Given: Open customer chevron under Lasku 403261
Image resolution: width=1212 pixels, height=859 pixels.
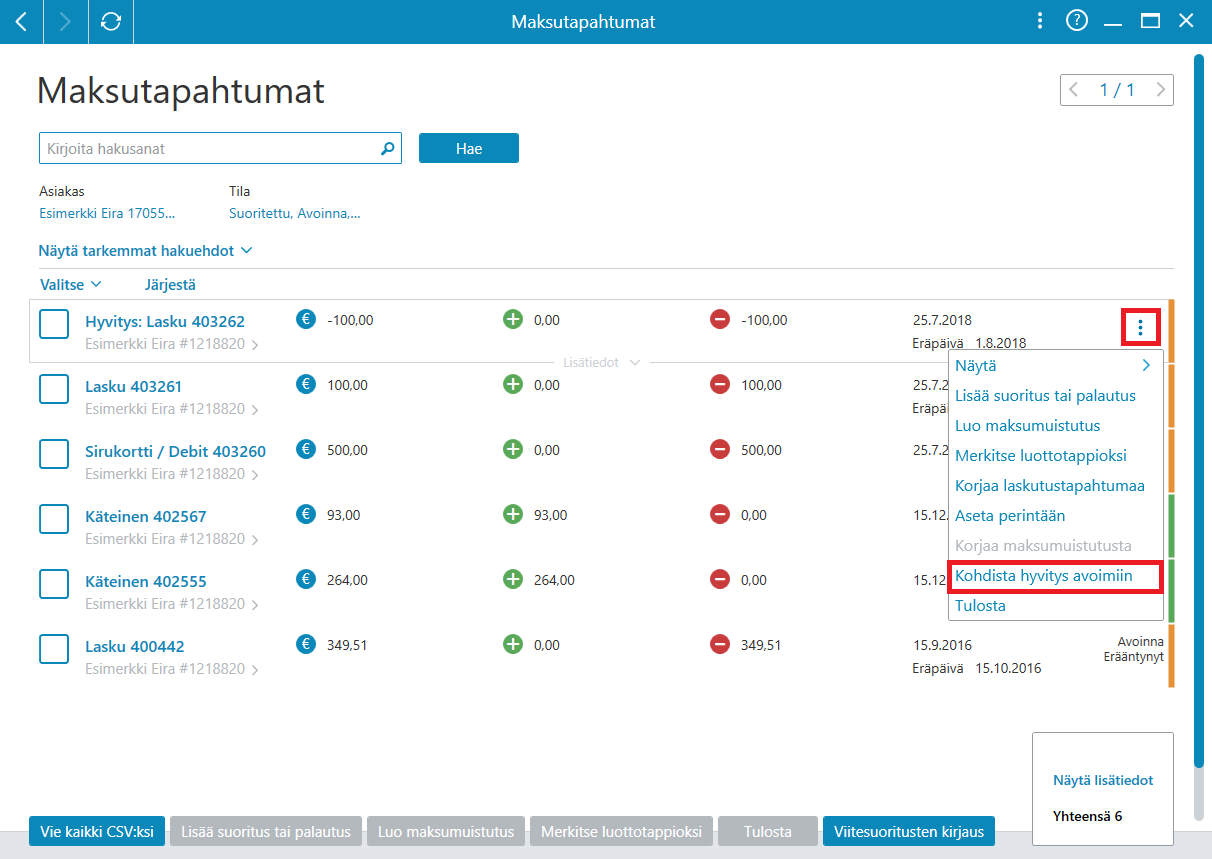Looking at the screenshot, I should (255, 410).
